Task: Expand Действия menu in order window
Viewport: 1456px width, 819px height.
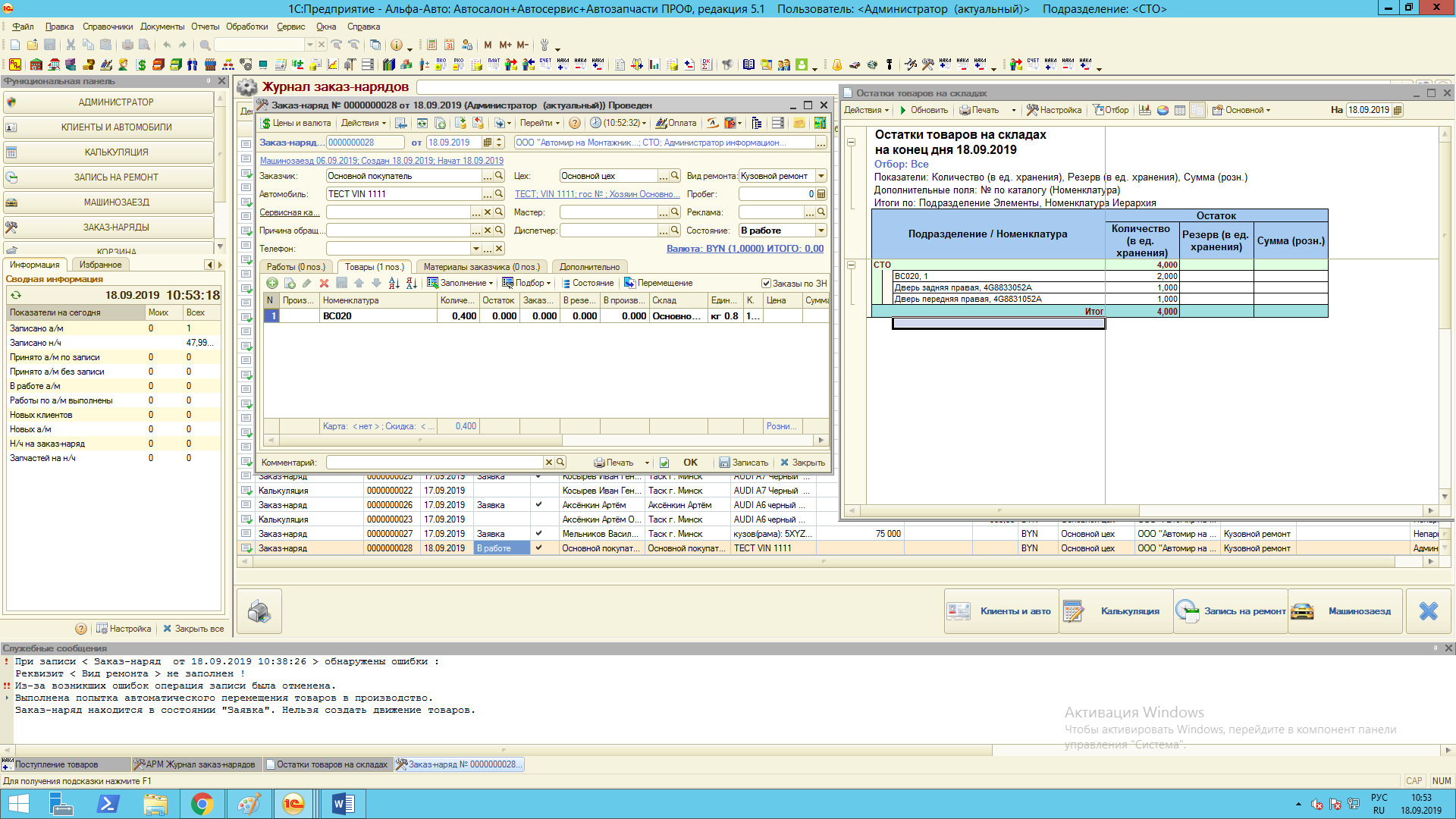Action: click(x=363, y=123)
